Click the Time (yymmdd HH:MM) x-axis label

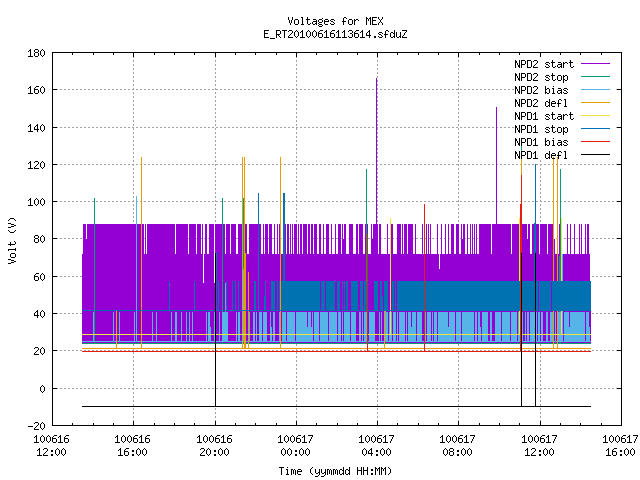click(x=336, y=471)
